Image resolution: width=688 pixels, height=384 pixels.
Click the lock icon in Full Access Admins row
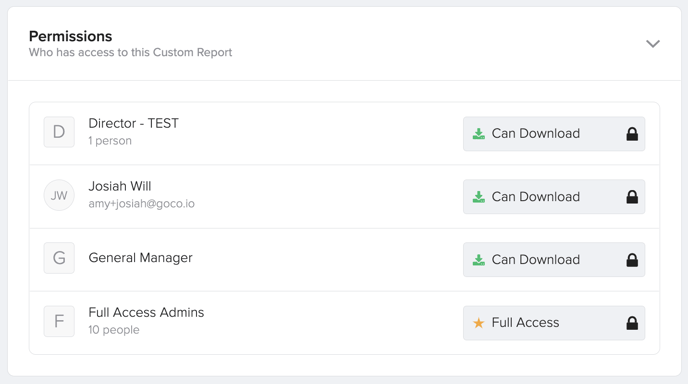coord(632,323)
